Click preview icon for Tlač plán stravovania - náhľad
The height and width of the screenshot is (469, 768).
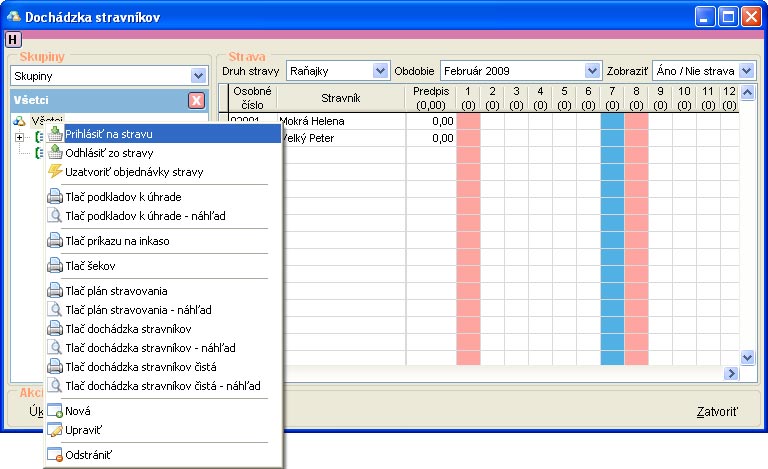(x=55, y=310)
